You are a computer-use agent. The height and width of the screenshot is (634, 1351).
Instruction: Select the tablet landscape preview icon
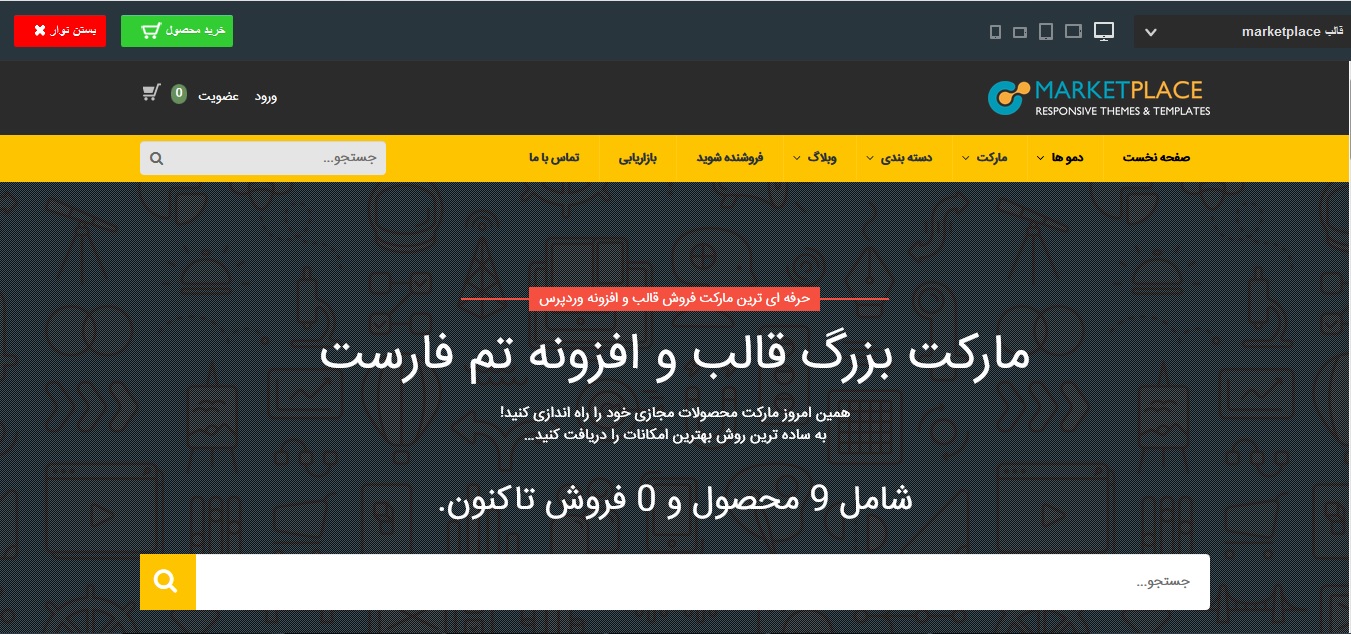tap(1073, 31)
